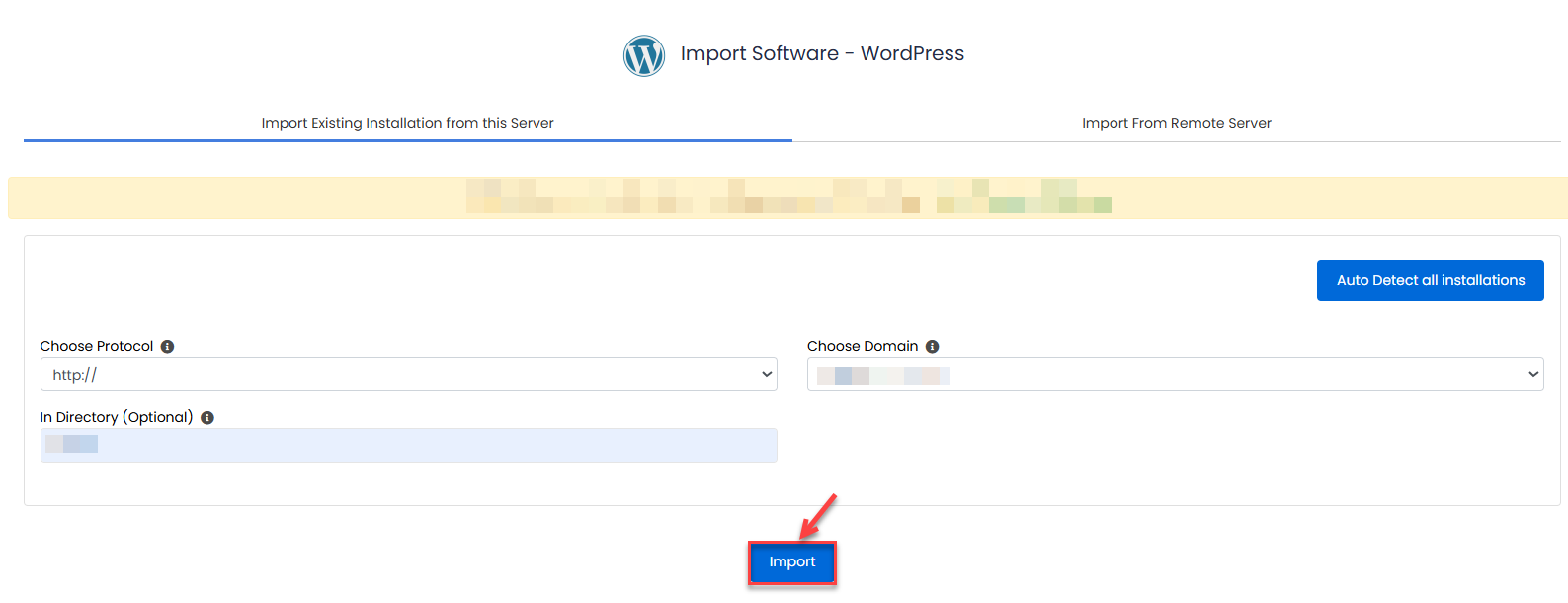
Task: Click the Import button
Action: pos(792,562)
